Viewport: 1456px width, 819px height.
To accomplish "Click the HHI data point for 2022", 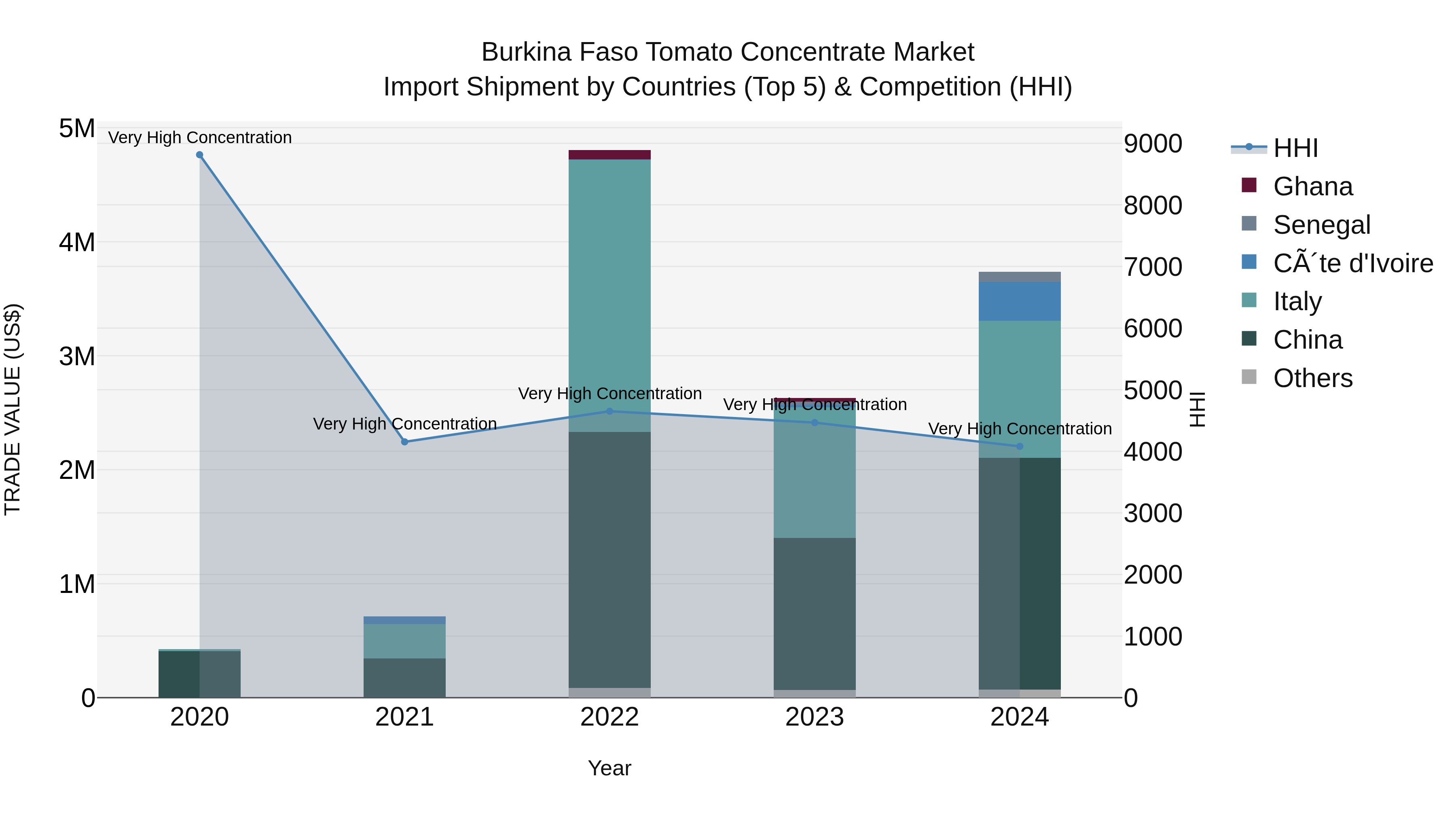I will point(609,411).
